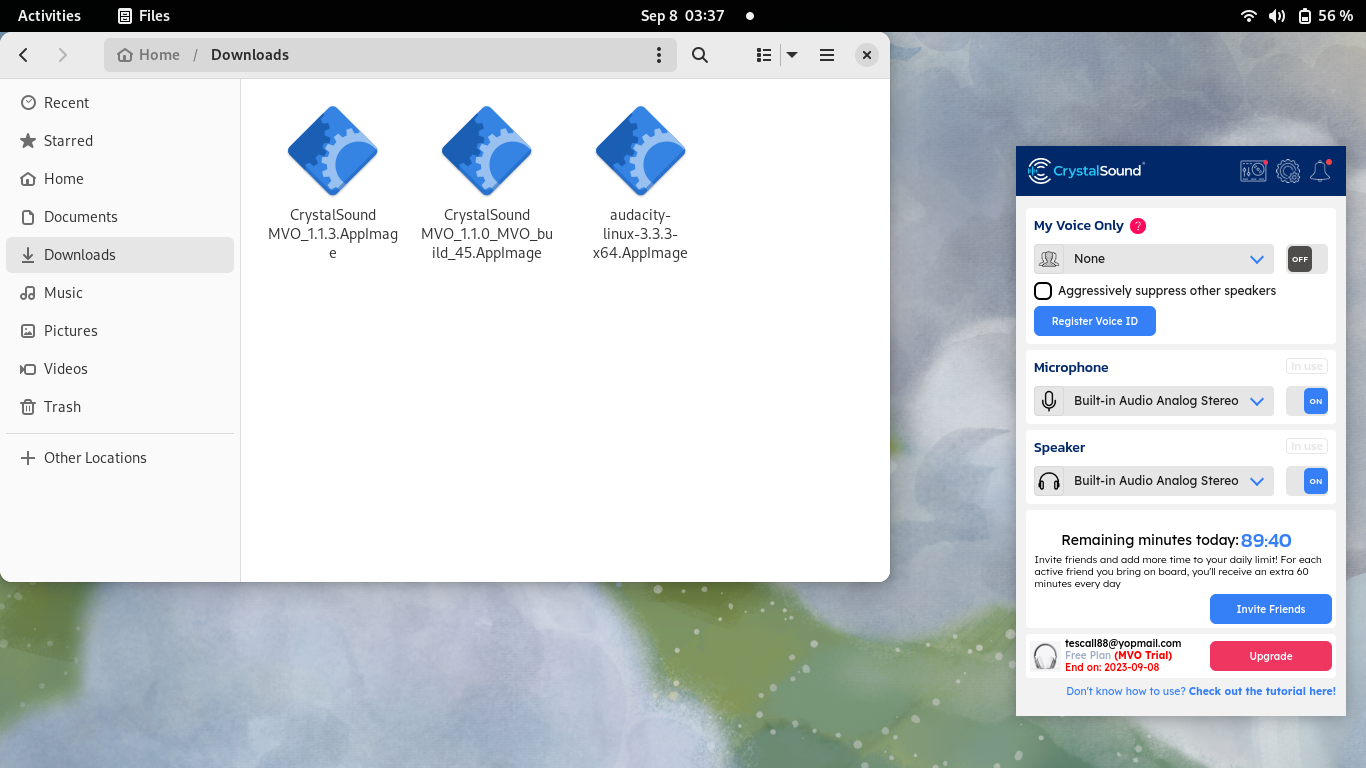
Task: Switch to list view in Files
Action: click(x=764, y=55)
